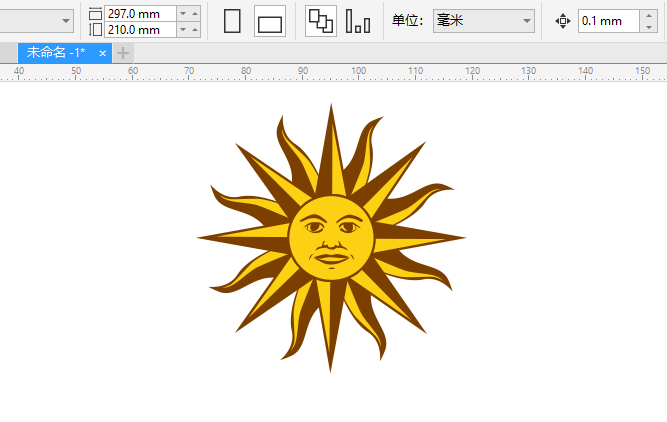Increase the page width value
The image size is (667, 422).
(195, 14)
